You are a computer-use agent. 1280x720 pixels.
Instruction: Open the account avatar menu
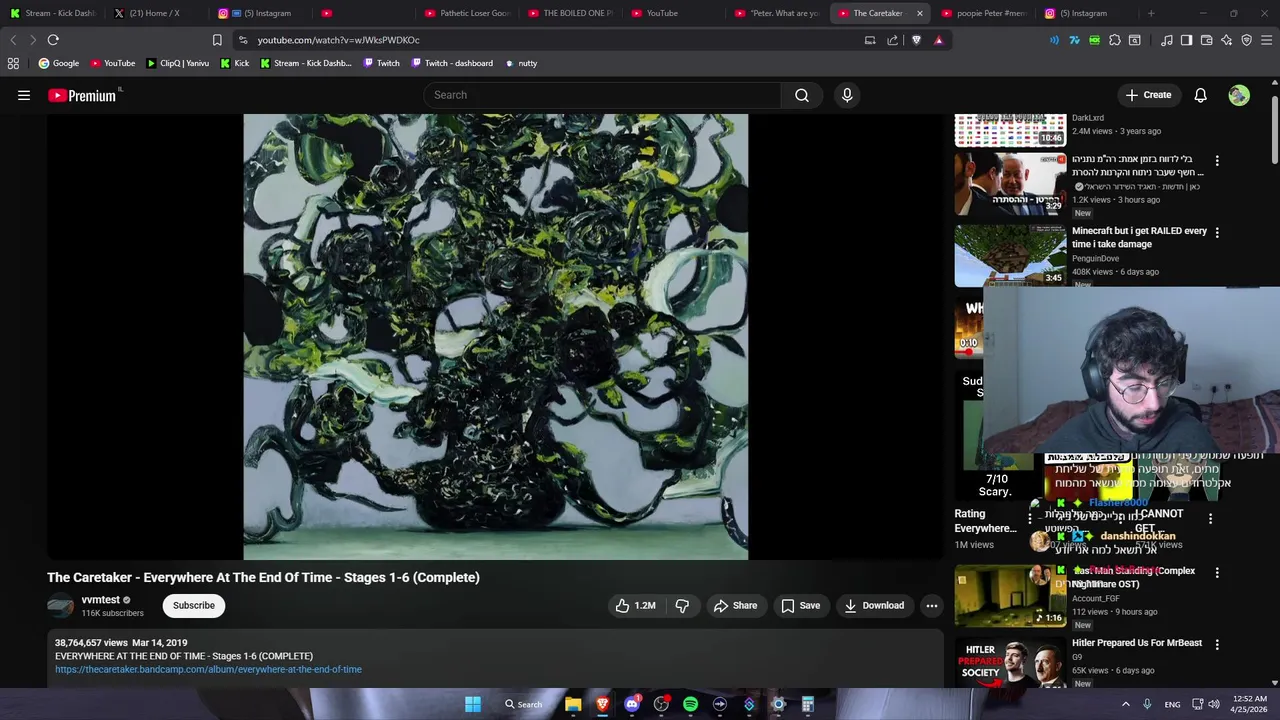[x=1239, y=95]
